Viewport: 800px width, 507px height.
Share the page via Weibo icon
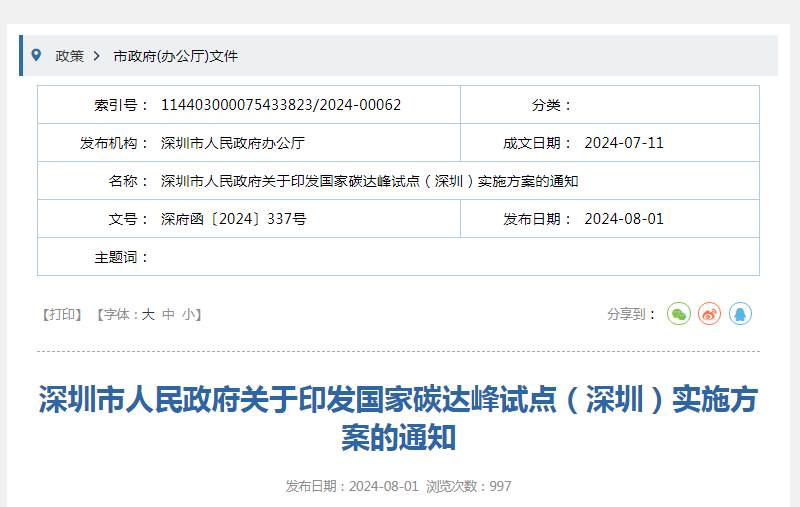709,314
